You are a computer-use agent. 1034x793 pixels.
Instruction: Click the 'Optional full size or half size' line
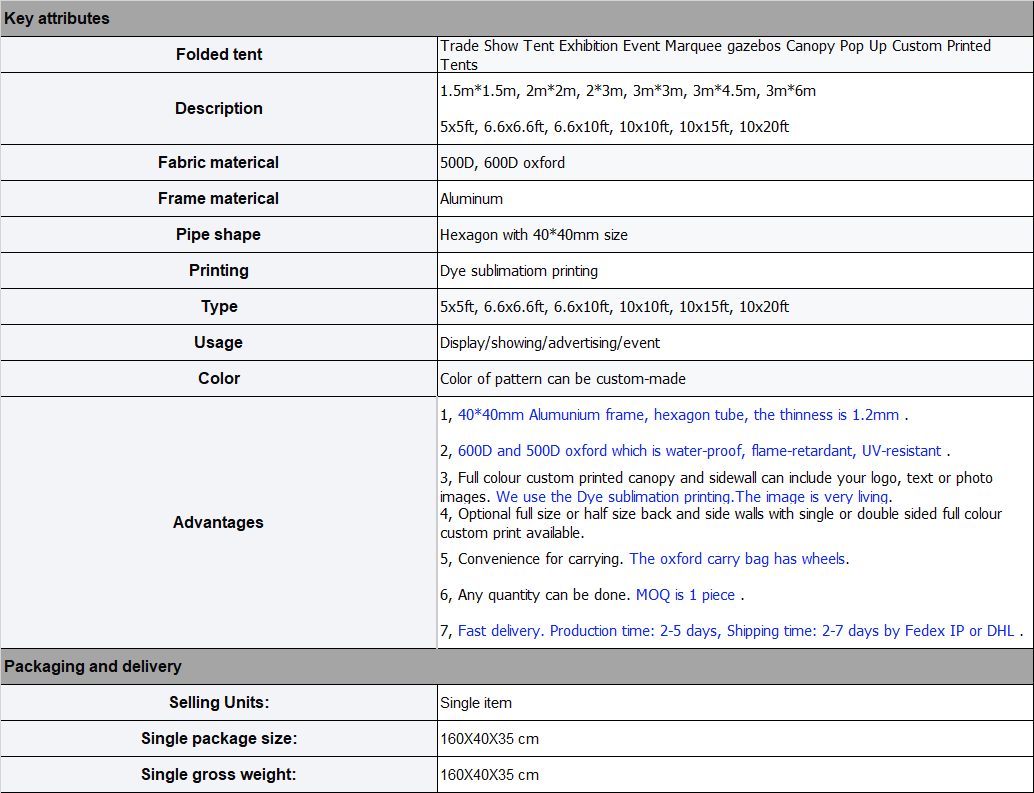coord(721,523)
